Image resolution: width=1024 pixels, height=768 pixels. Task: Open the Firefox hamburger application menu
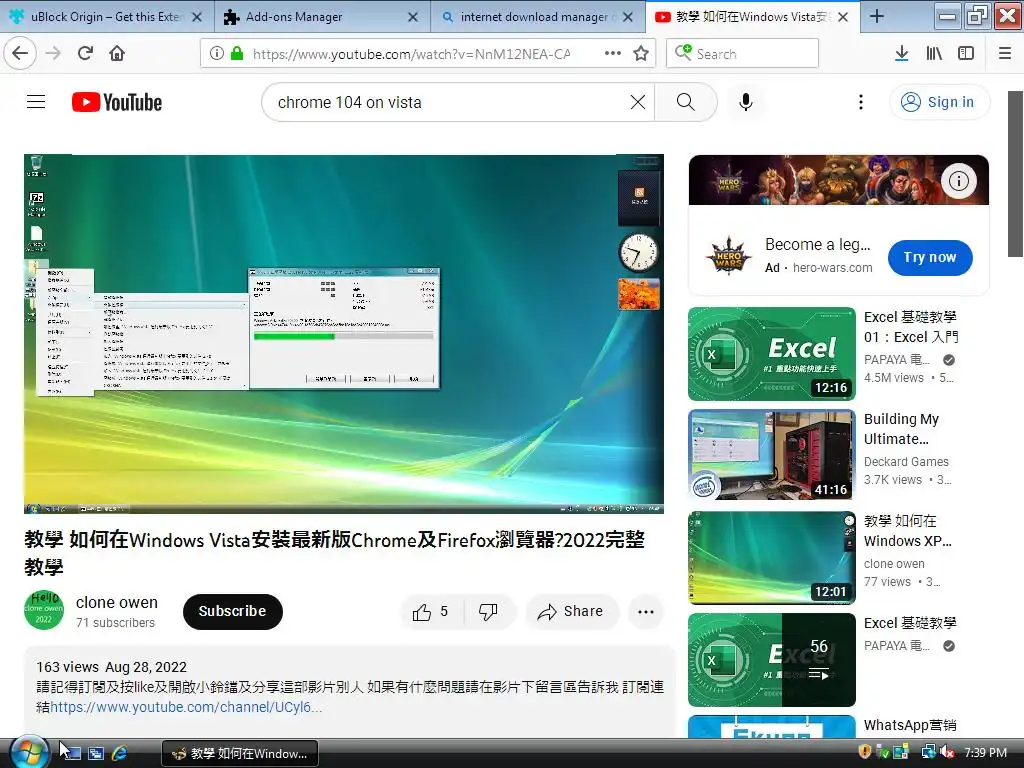tap(1005, 54)
